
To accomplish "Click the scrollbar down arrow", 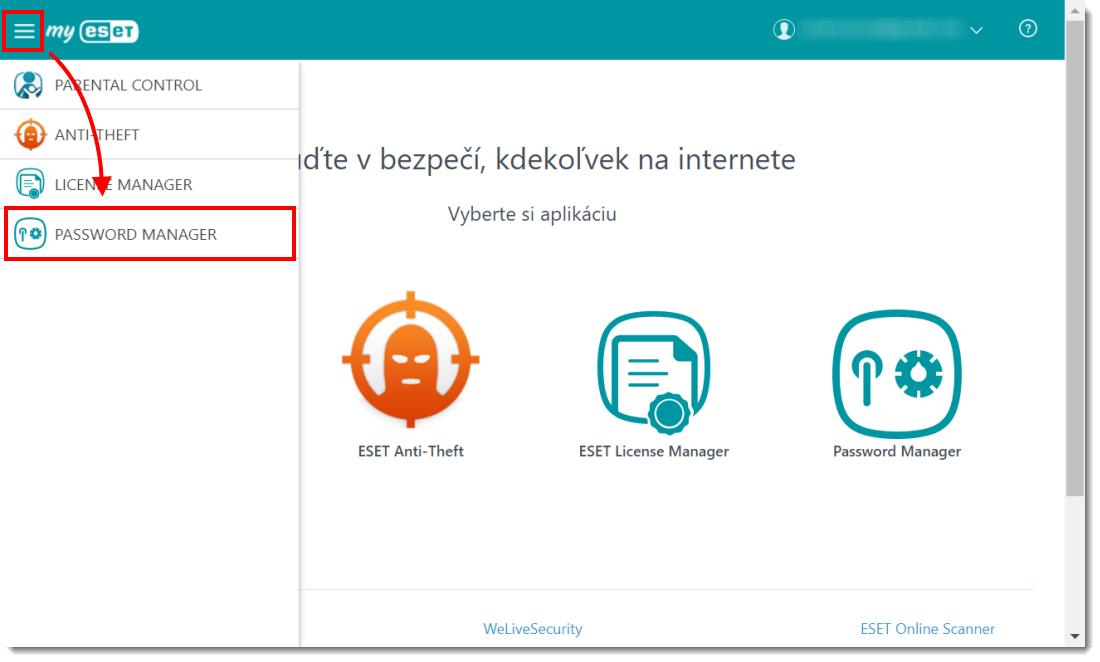I will (1075, 636).
